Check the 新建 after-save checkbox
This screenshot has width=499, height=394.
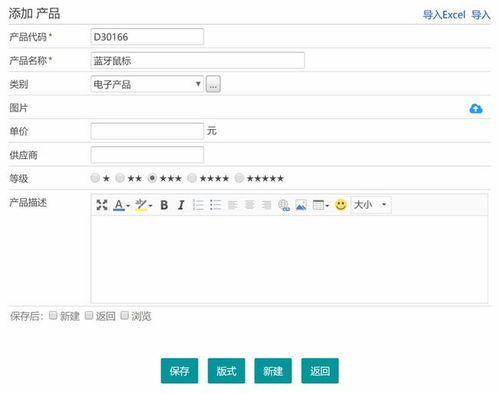click(53, 315)
